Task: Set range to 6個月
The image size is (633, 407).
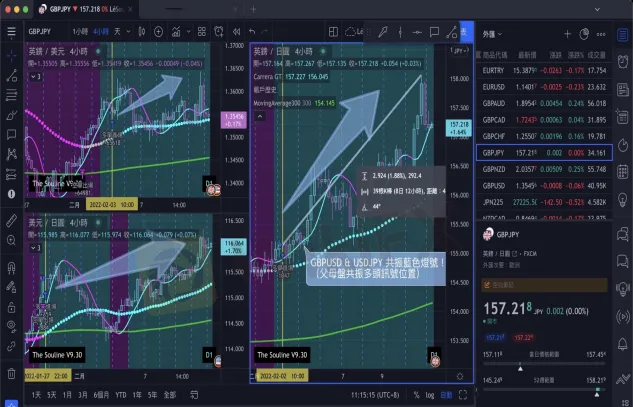Action: (x=101, y=395)
